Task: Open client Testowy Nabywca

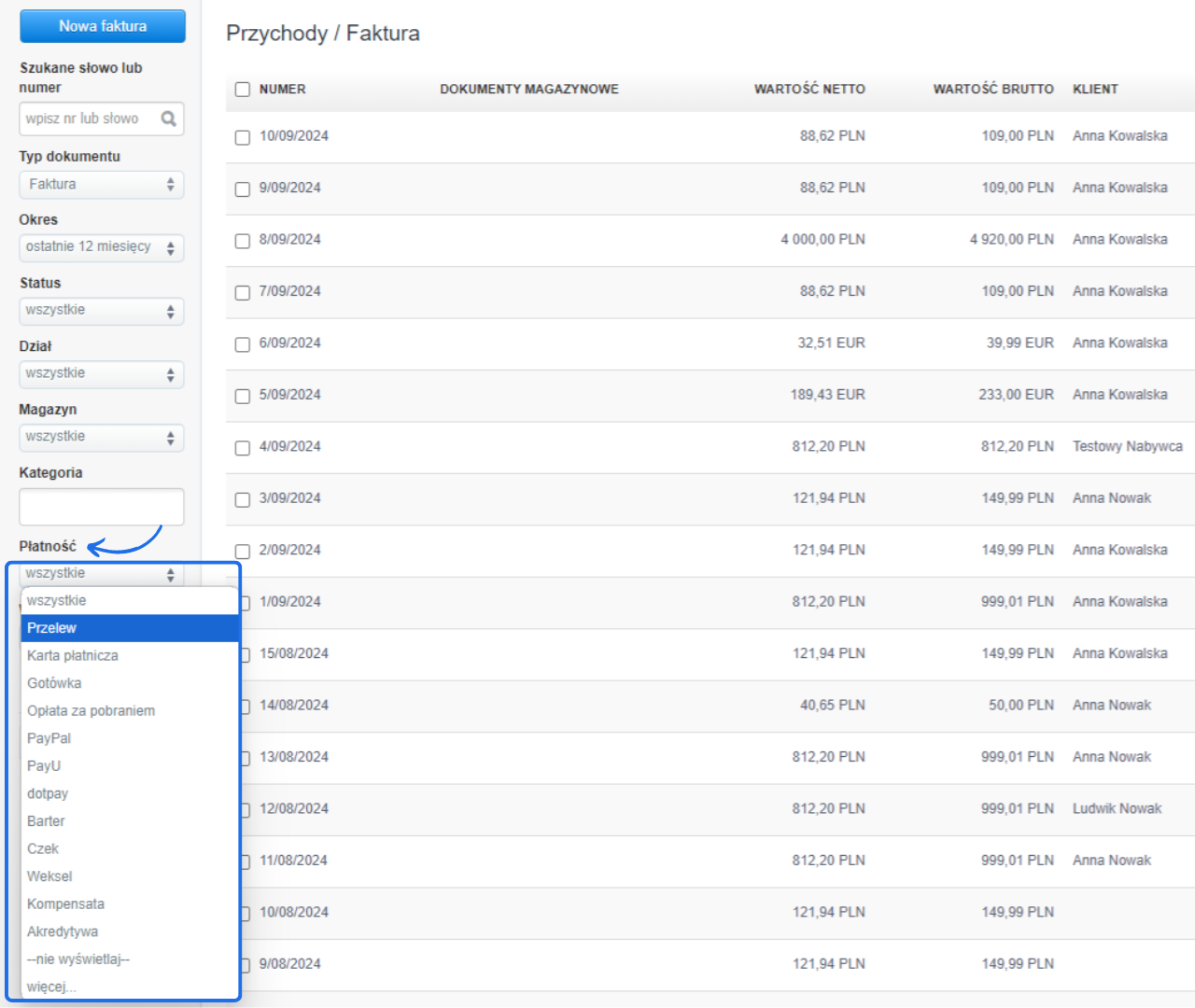Action: [x=1127, y=447]
